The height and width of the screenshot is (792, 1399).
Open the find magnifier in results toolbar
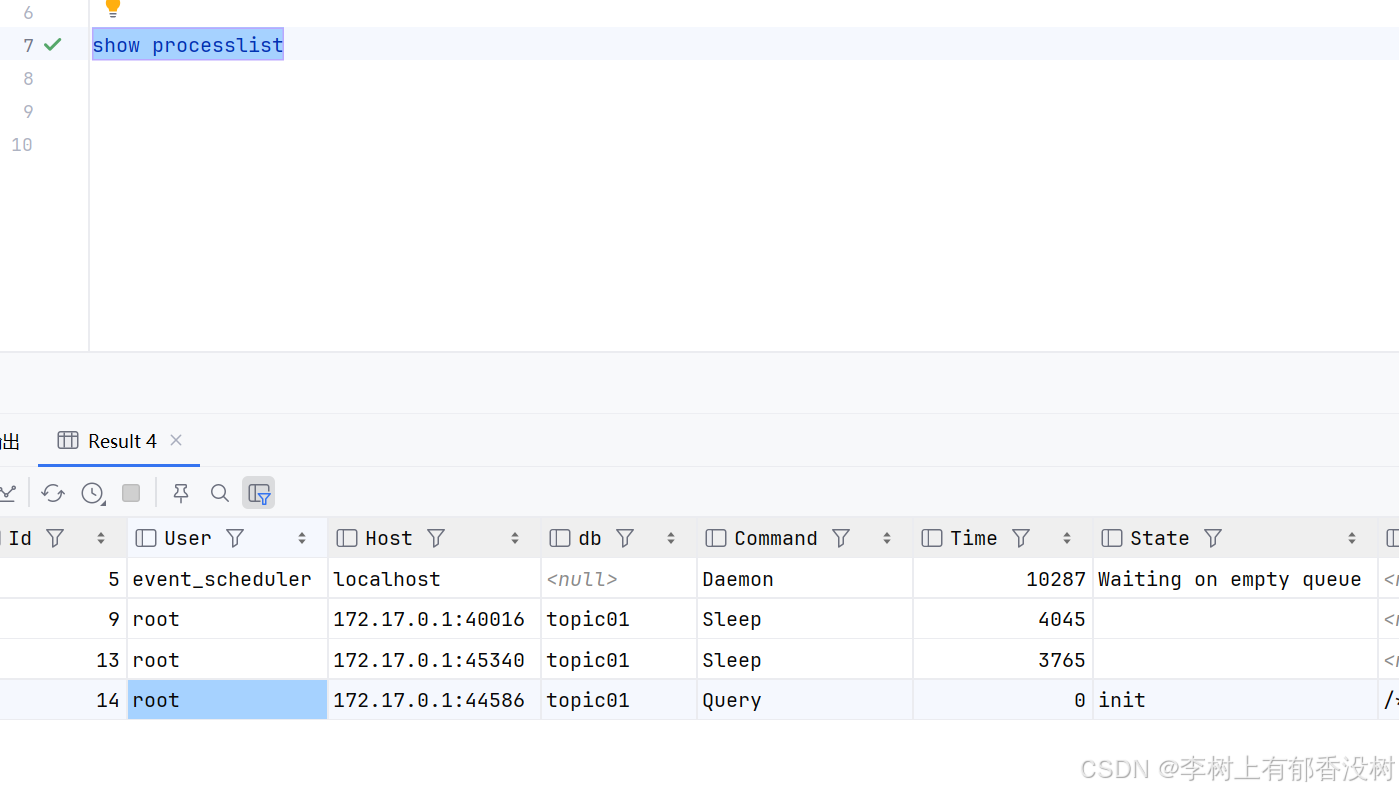[x=220, y=493]
